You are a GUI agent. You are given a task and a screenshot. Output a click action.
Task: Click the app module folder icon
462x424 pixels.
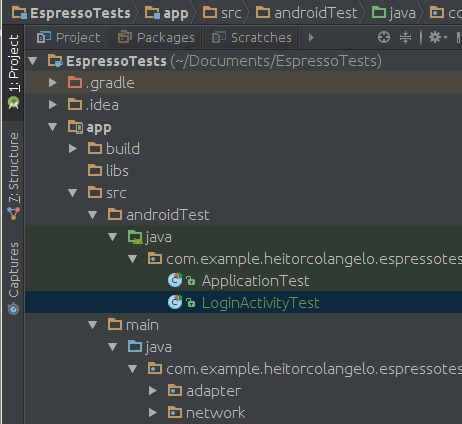pos(75,127)
